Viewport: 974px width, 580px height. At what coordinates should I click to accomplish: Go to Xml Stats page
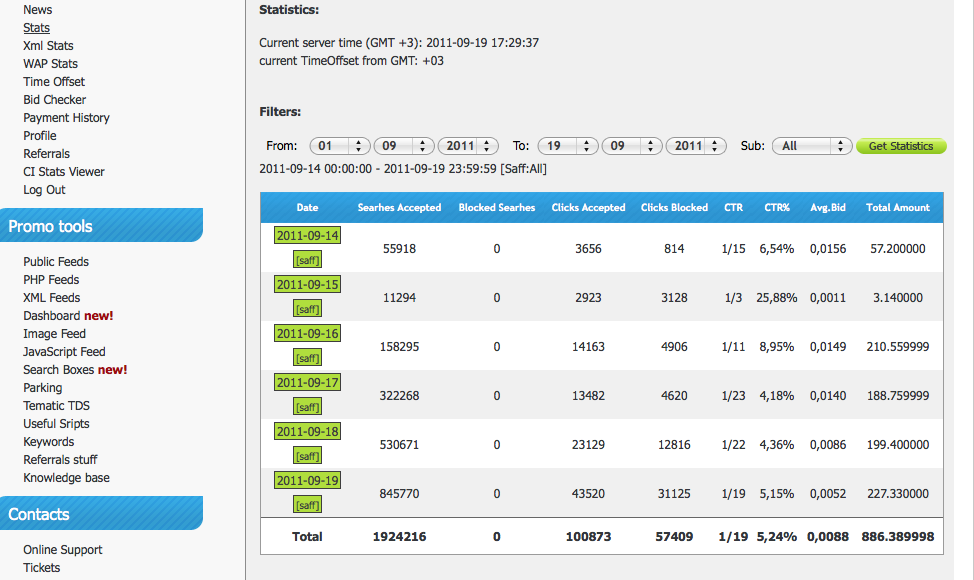(x=48, y=46)
